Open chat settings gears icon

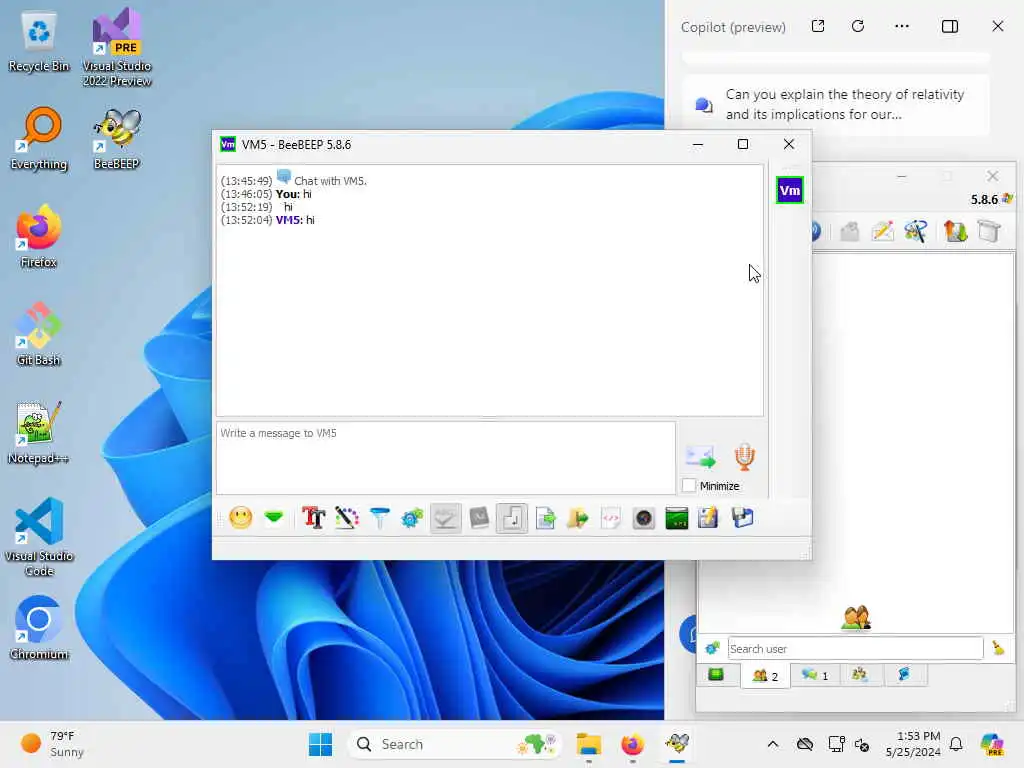(413, 519)
